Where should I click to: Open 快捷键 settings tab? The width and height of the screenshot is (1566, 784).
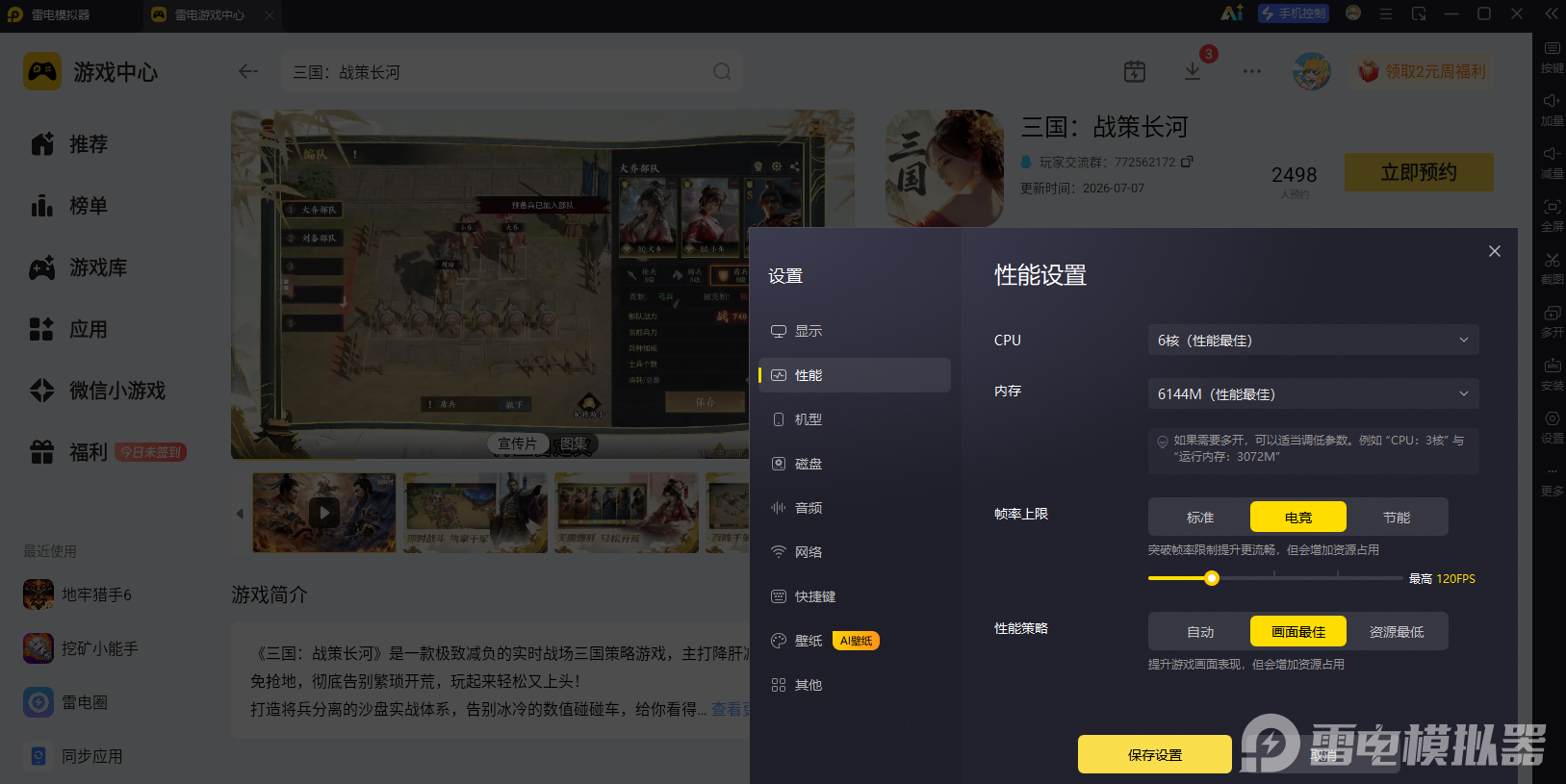[x=855, y=596]
